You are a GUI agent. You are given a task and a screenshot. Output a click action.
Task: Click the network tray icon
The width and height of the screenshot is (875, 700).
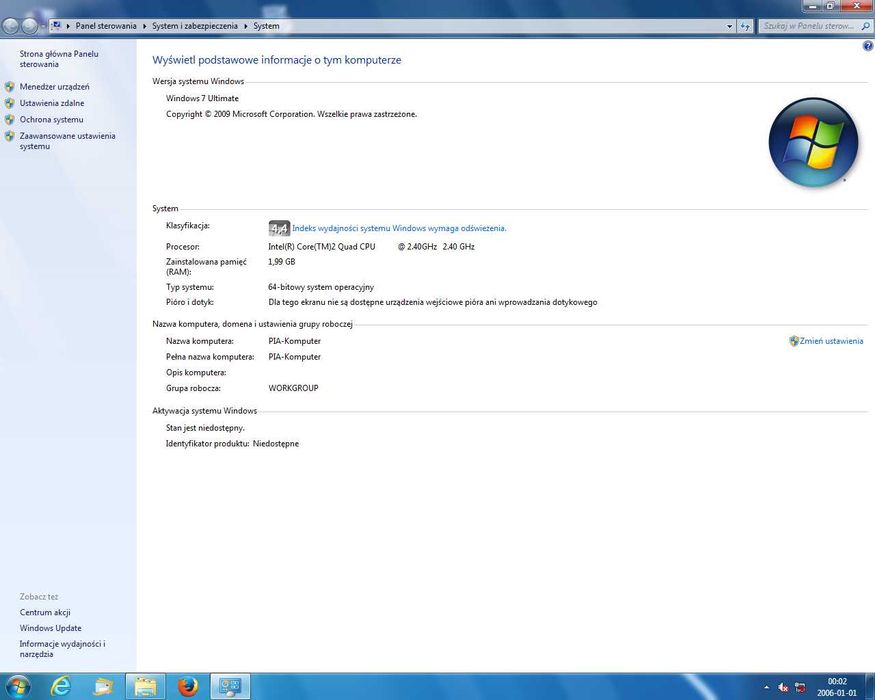click(x=800, y=688)
